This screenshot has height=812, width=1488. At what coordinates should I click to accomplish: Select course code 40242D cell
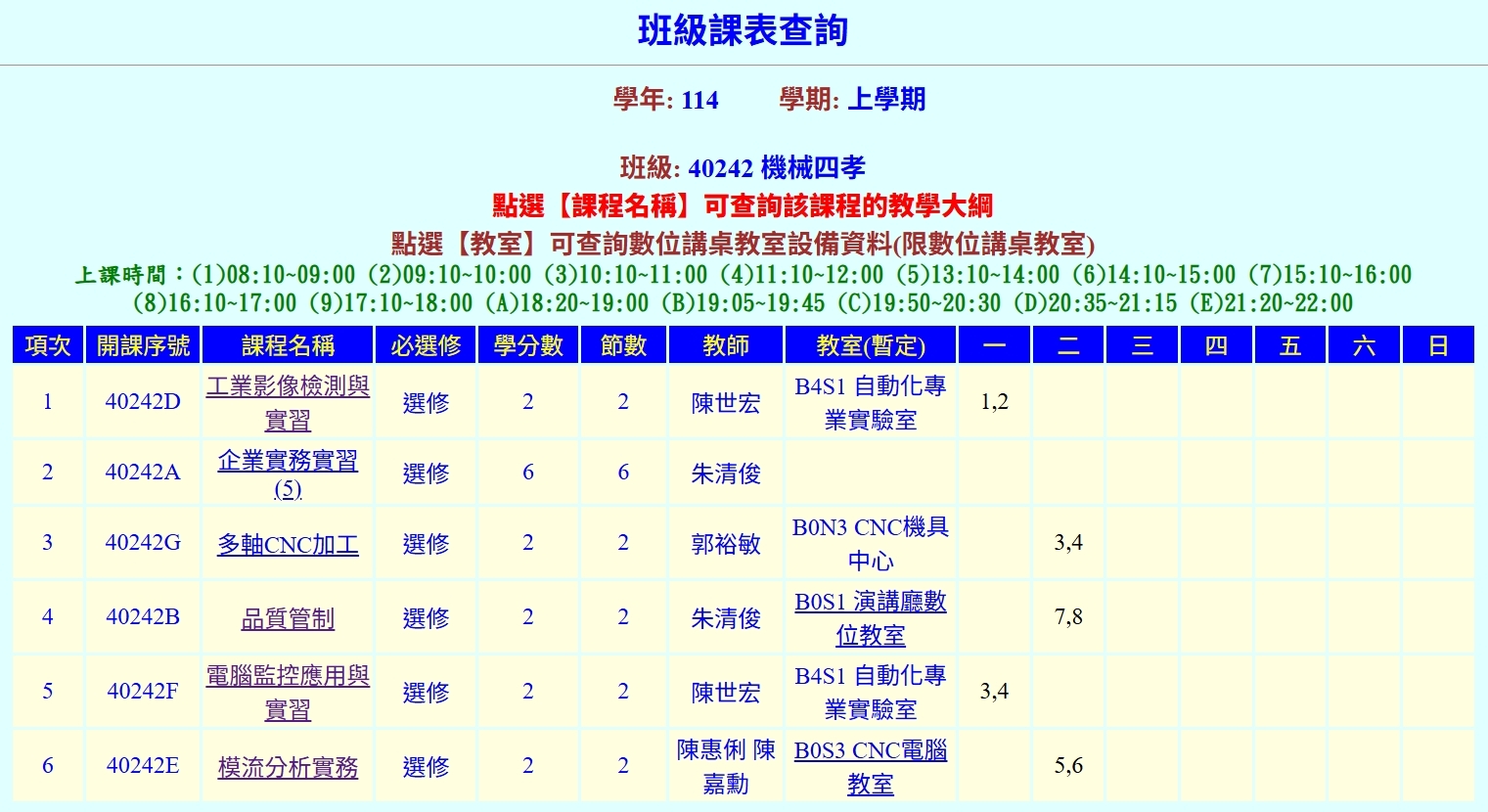click(143, 402)
